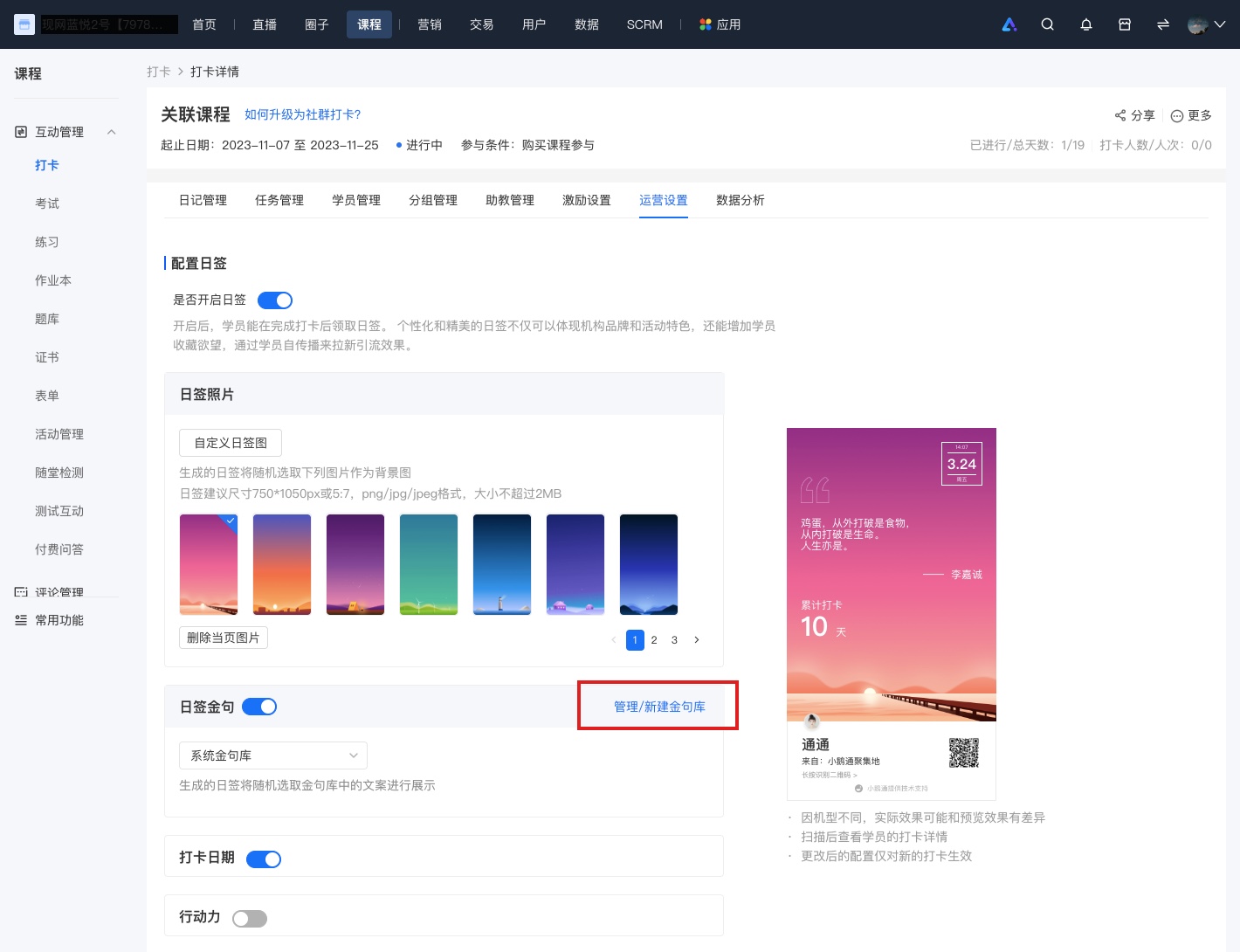Select the pink sunset background thumbnail
This screenshot has height=952, width=1240.
(x=209, y=564)
